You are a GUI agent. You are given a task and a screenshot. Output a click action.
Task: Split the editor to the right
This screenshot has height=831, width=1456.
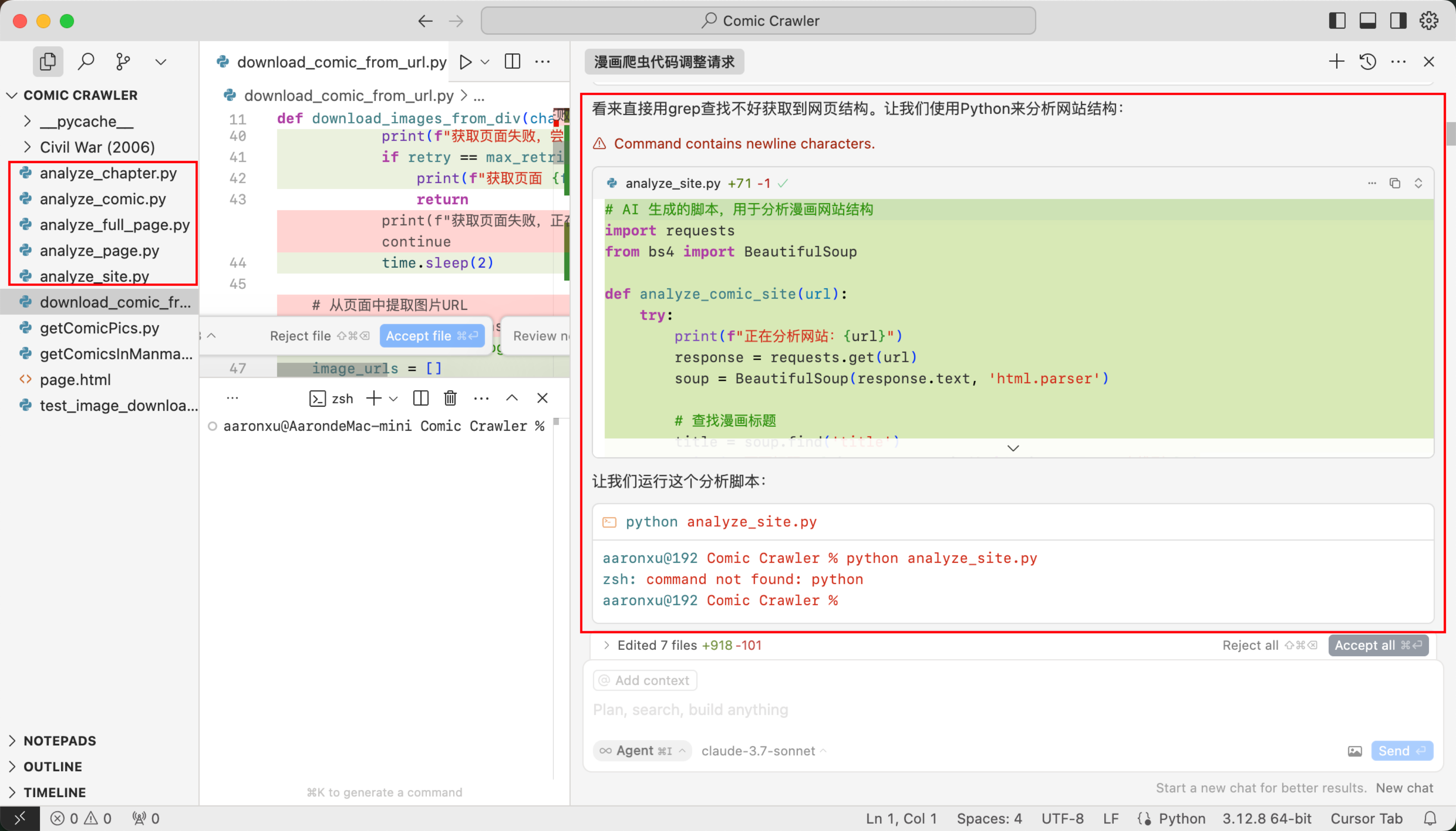click(512, 62)
